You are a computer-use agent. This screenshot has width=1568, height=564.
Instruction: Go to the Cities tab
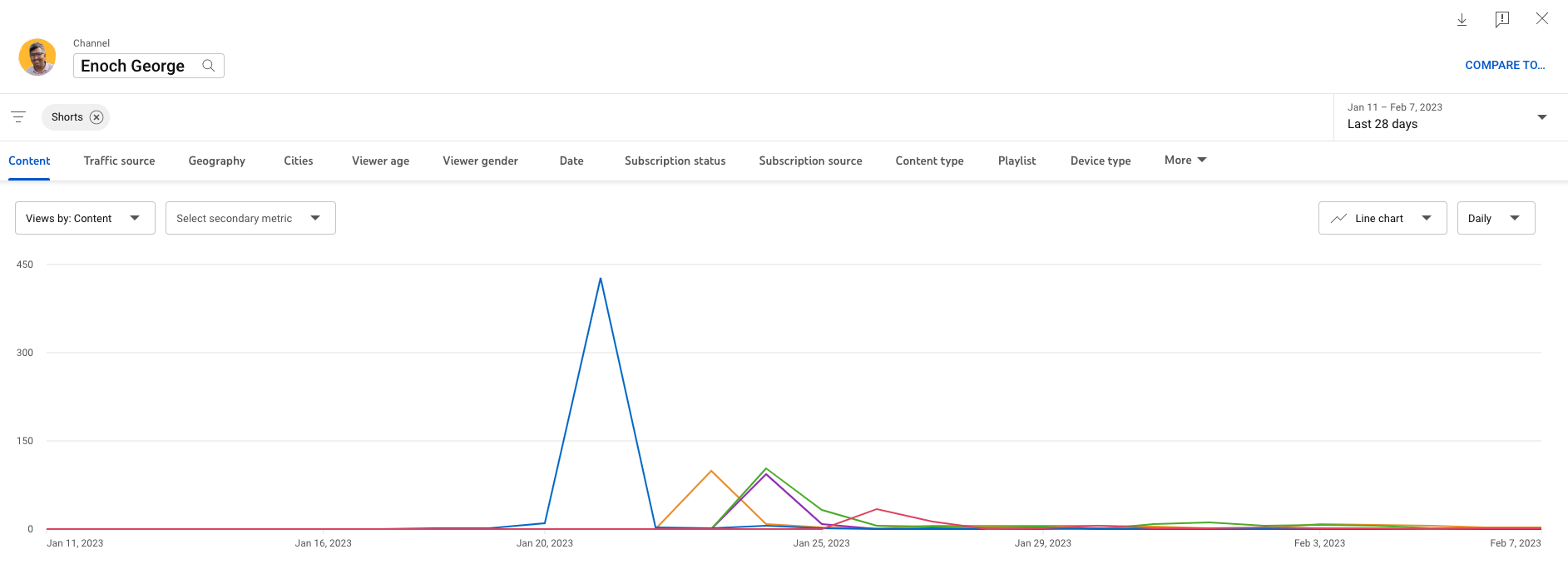[x=299, y=161]
